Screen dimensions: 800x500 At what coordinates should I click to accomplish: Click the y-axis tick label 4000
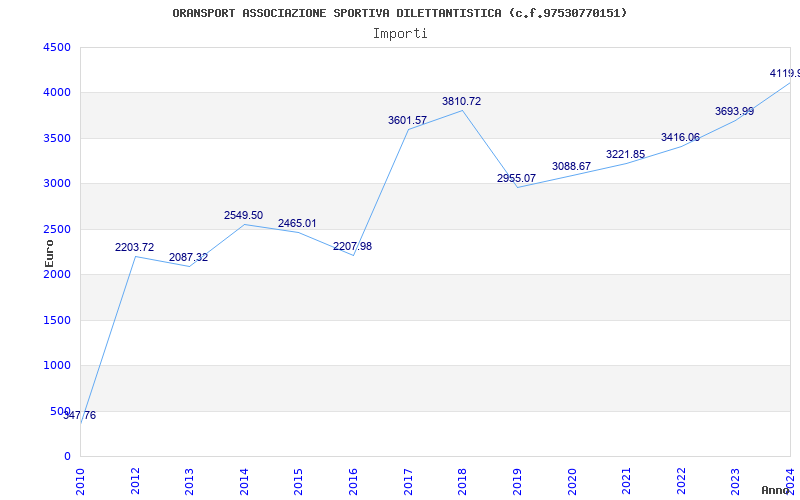point(57,93)
